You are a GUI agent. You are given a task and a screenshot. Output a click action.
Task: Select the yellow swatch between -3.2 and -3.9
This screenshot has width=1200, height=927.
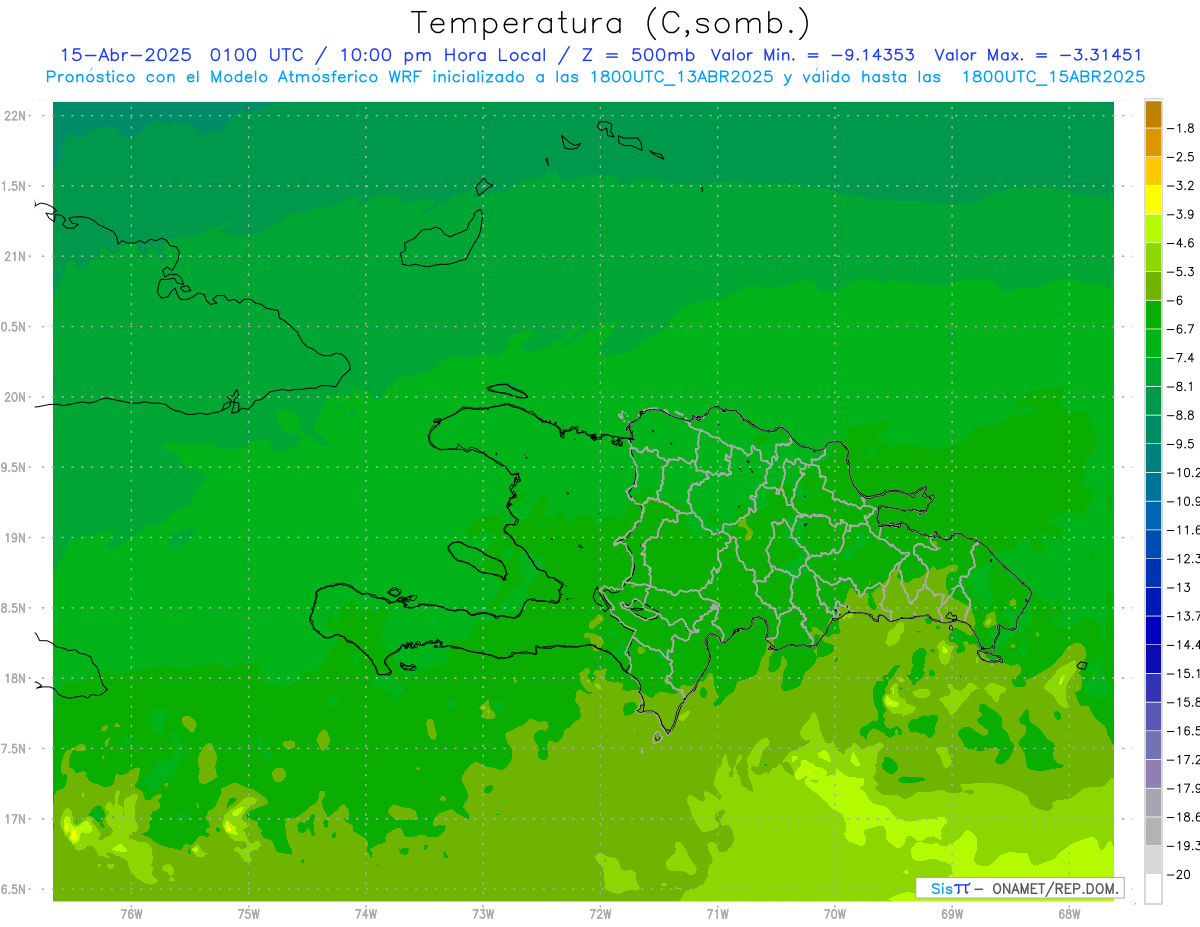click(1153, 200)
